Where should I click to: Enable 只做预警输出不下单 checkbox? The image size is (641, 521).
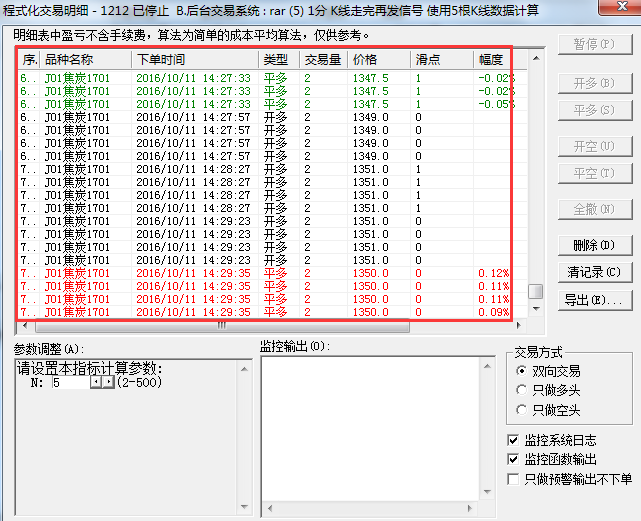pos(514,479)
